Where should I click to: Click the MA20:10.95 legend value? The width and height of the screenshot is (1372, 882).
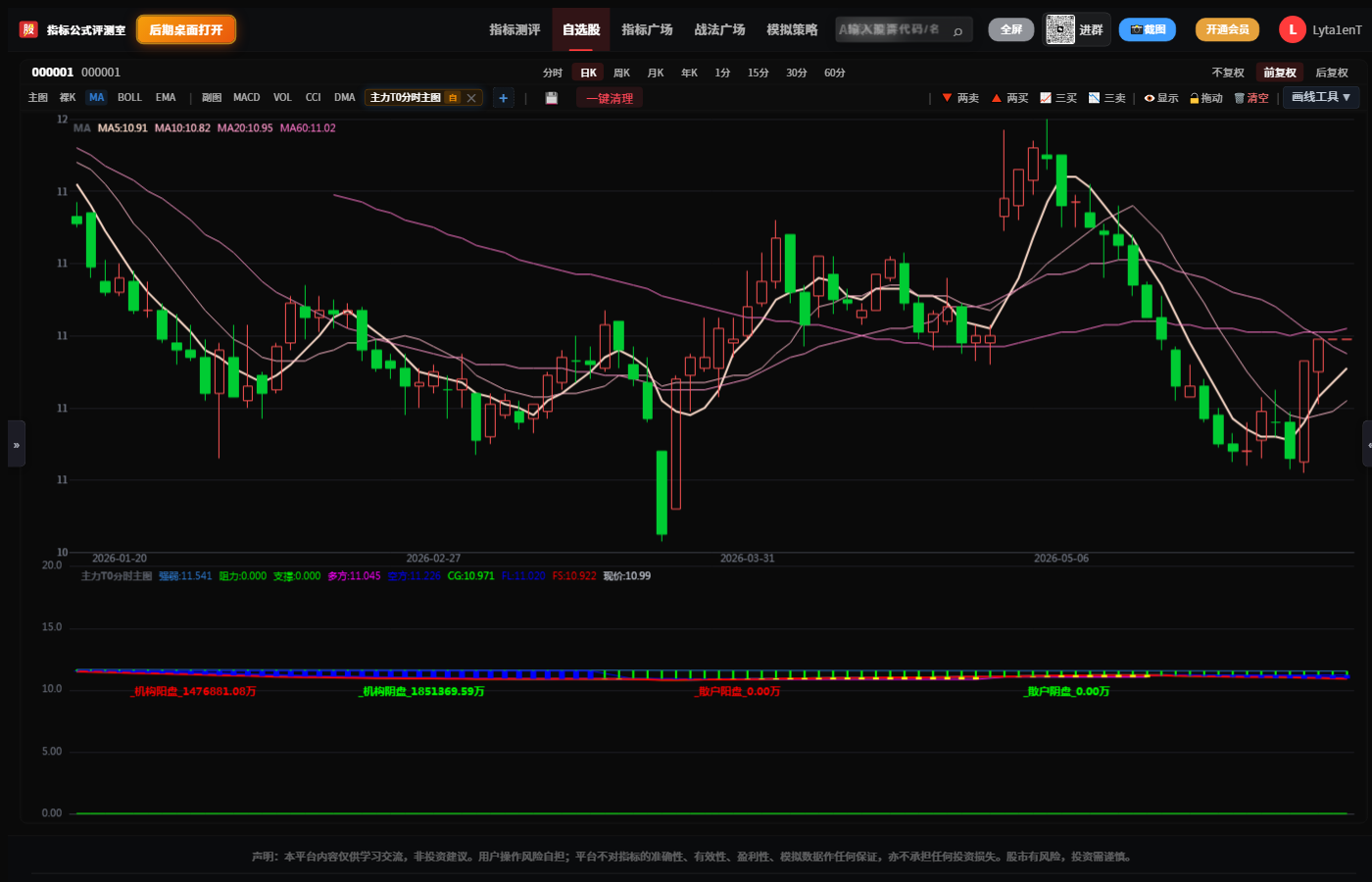click(245, 128)
